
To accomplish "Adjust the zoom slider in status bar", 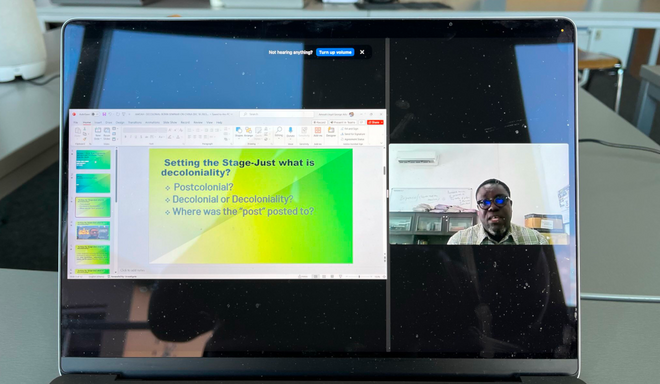I will tap(359, 276).
